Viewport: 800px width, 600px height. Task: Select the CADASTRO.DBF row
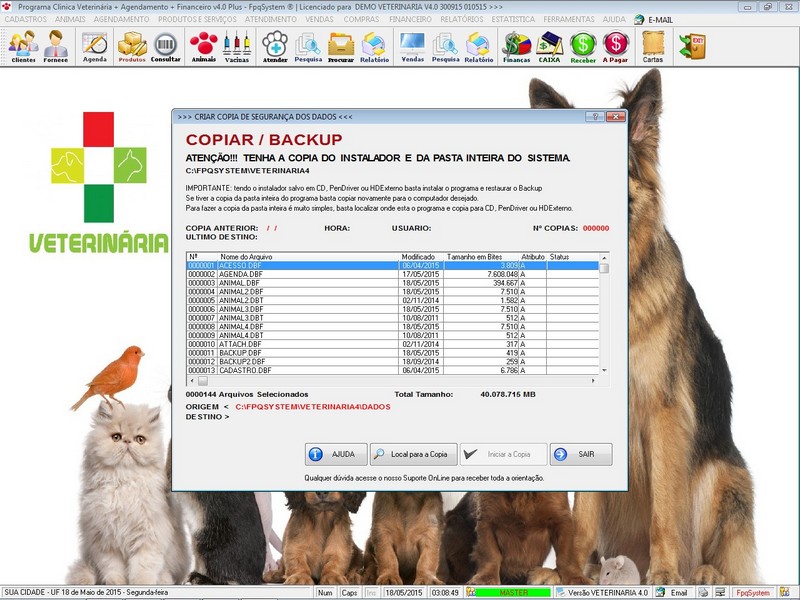click(x=393, y=370)
